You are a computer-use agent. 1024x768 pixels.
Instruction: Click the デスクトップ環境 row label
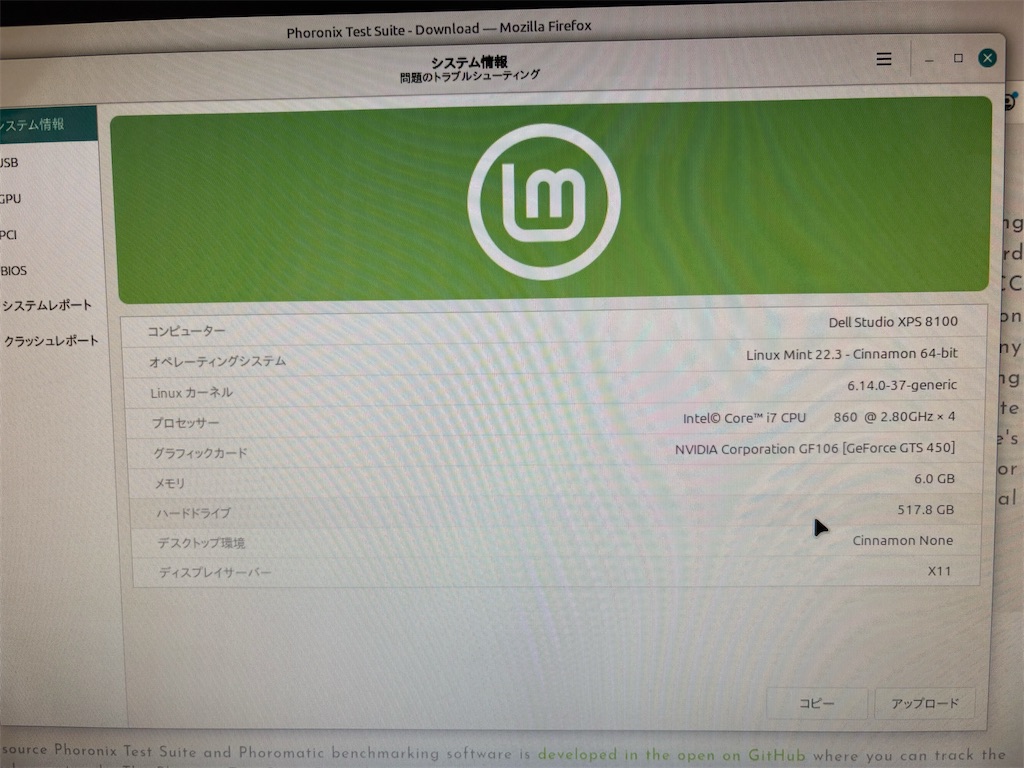click(201, 543)
